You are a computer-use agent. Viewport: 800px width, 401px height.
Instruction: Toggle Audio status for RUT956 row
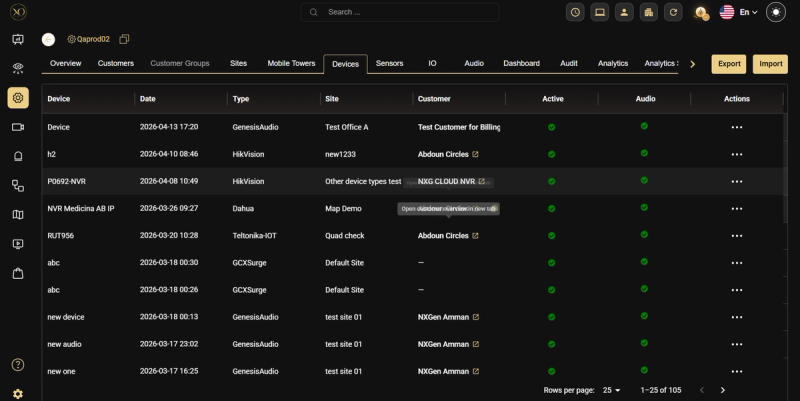644,235
